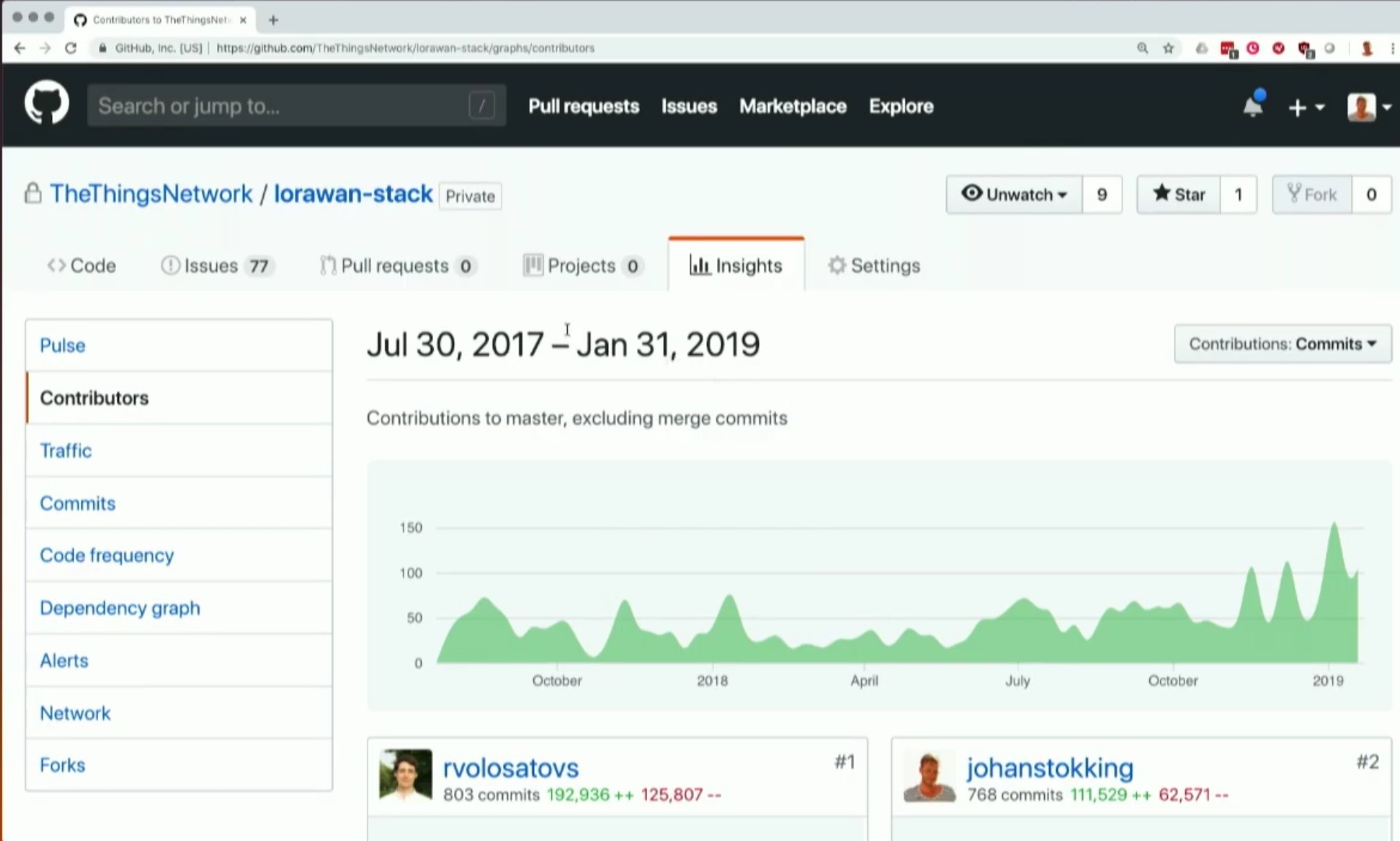Click the first red browser extension icon

coord(1228,49)
